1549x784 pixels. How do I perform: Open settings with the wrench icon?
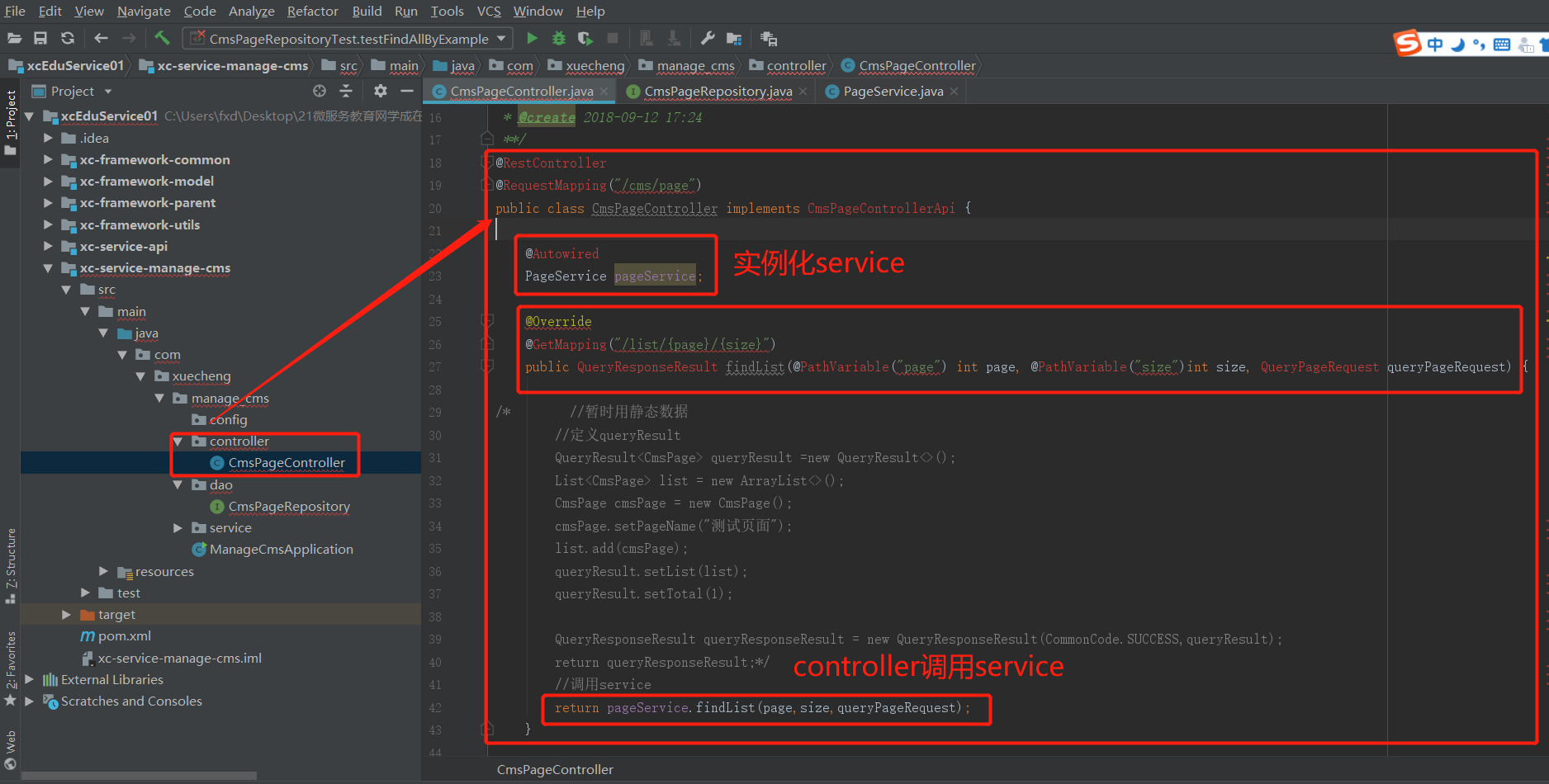point(708,38)
